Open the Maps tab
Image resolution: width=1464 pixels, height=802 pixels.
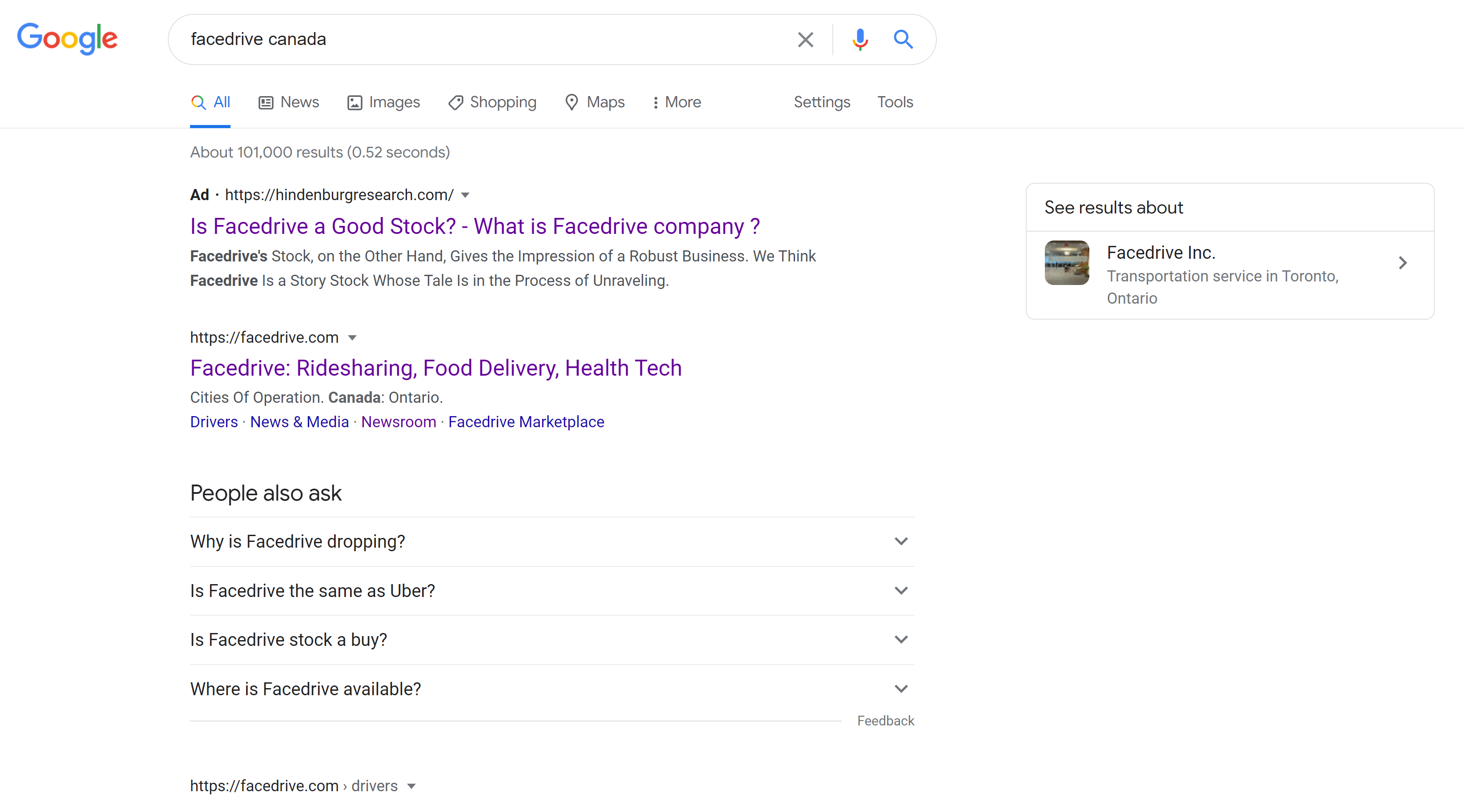(594, 102)
